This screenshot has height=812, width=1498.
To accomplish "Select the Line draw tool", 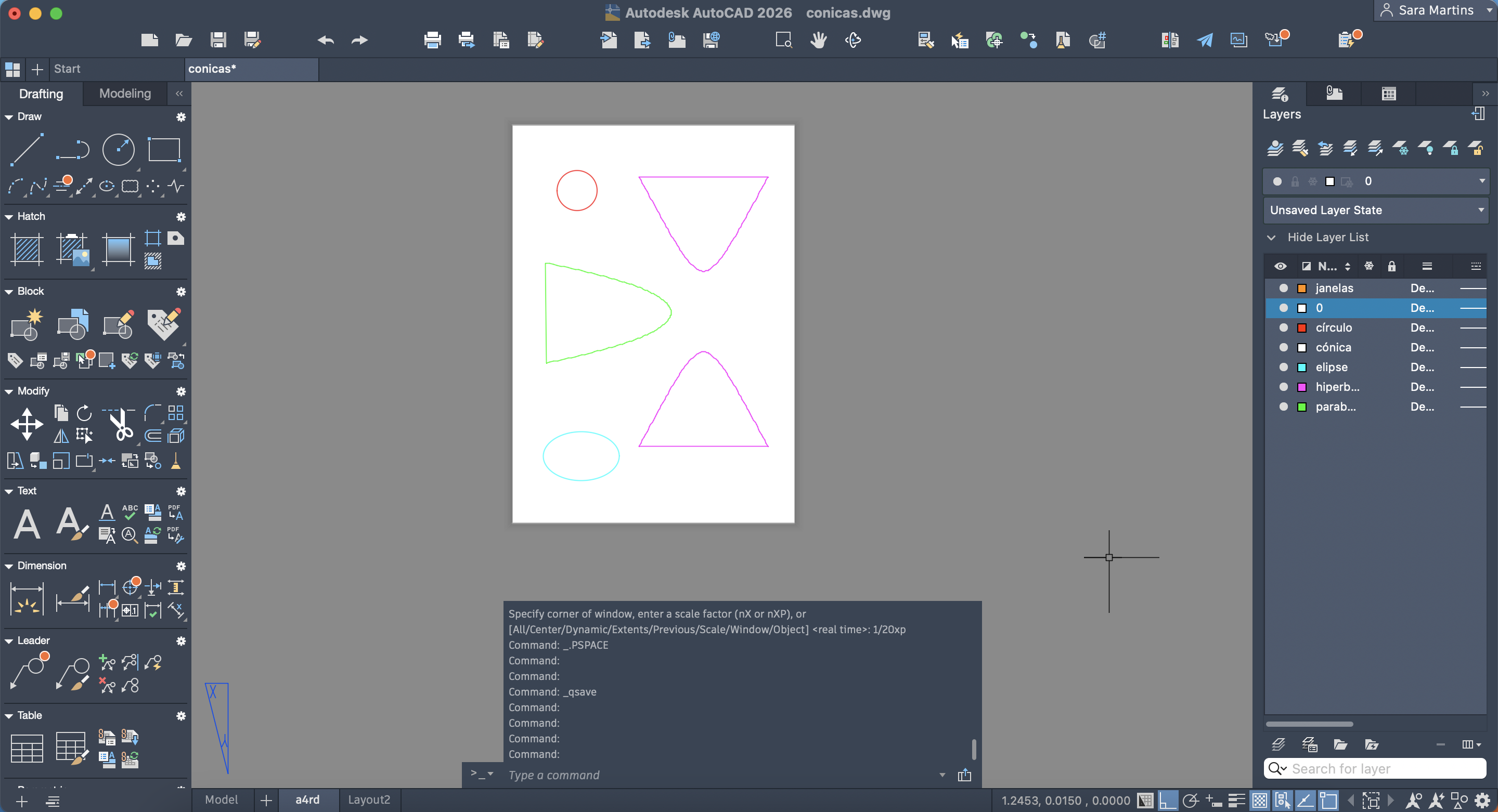I will click(x=27, y=149).
